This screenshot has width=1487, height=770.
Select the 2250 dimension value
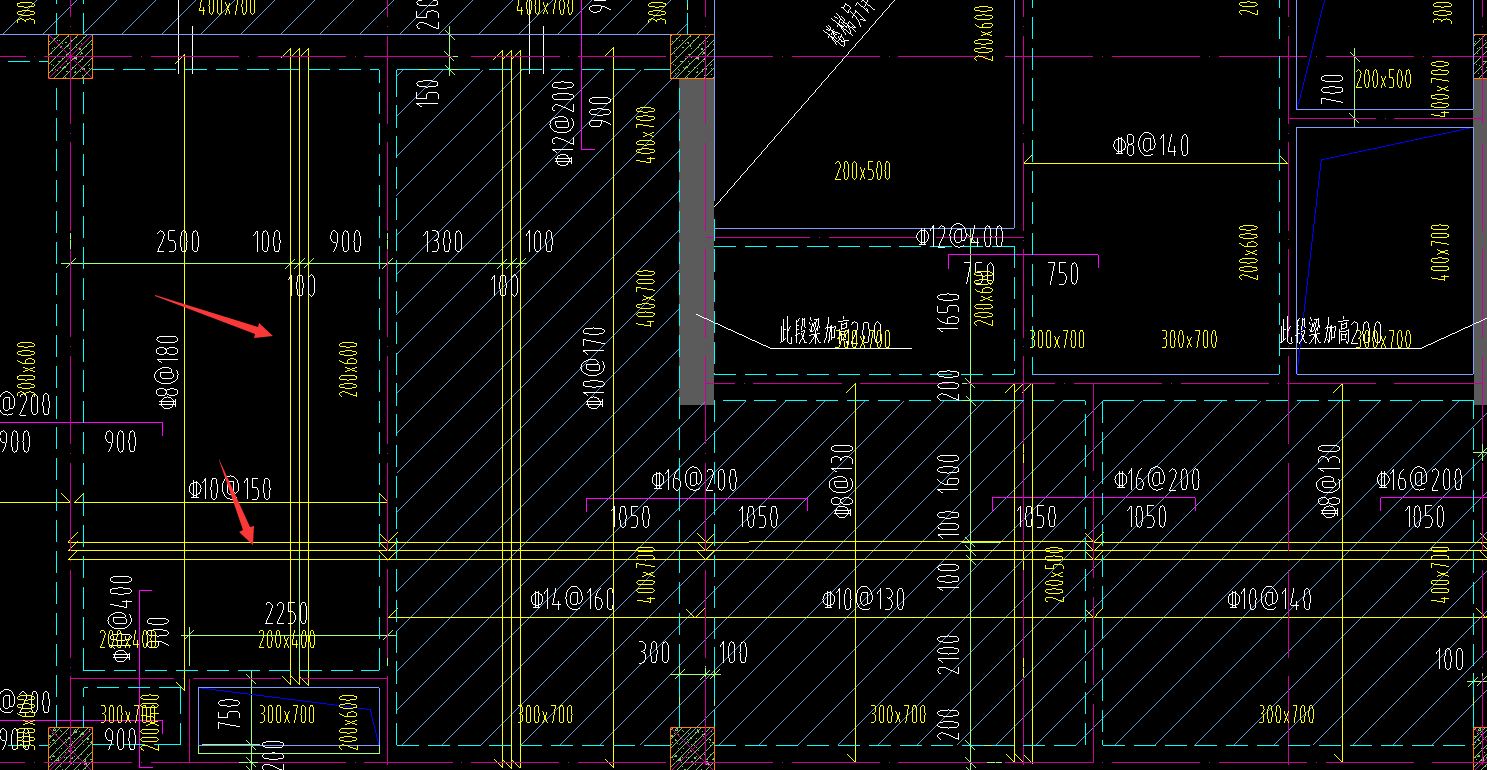[x=287, y=613]
